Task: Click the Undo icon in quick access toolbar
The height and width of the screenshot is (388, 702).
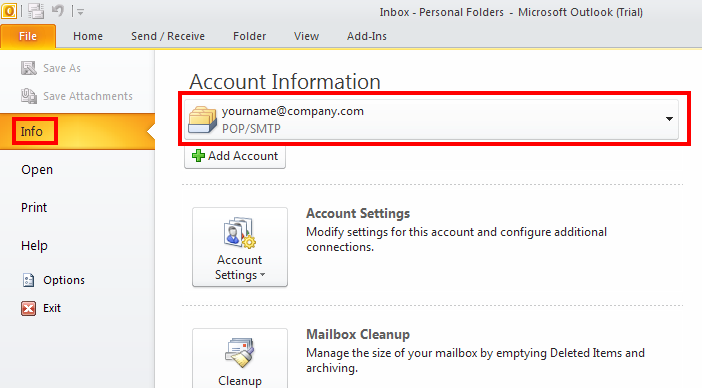Action: [58, 10]
